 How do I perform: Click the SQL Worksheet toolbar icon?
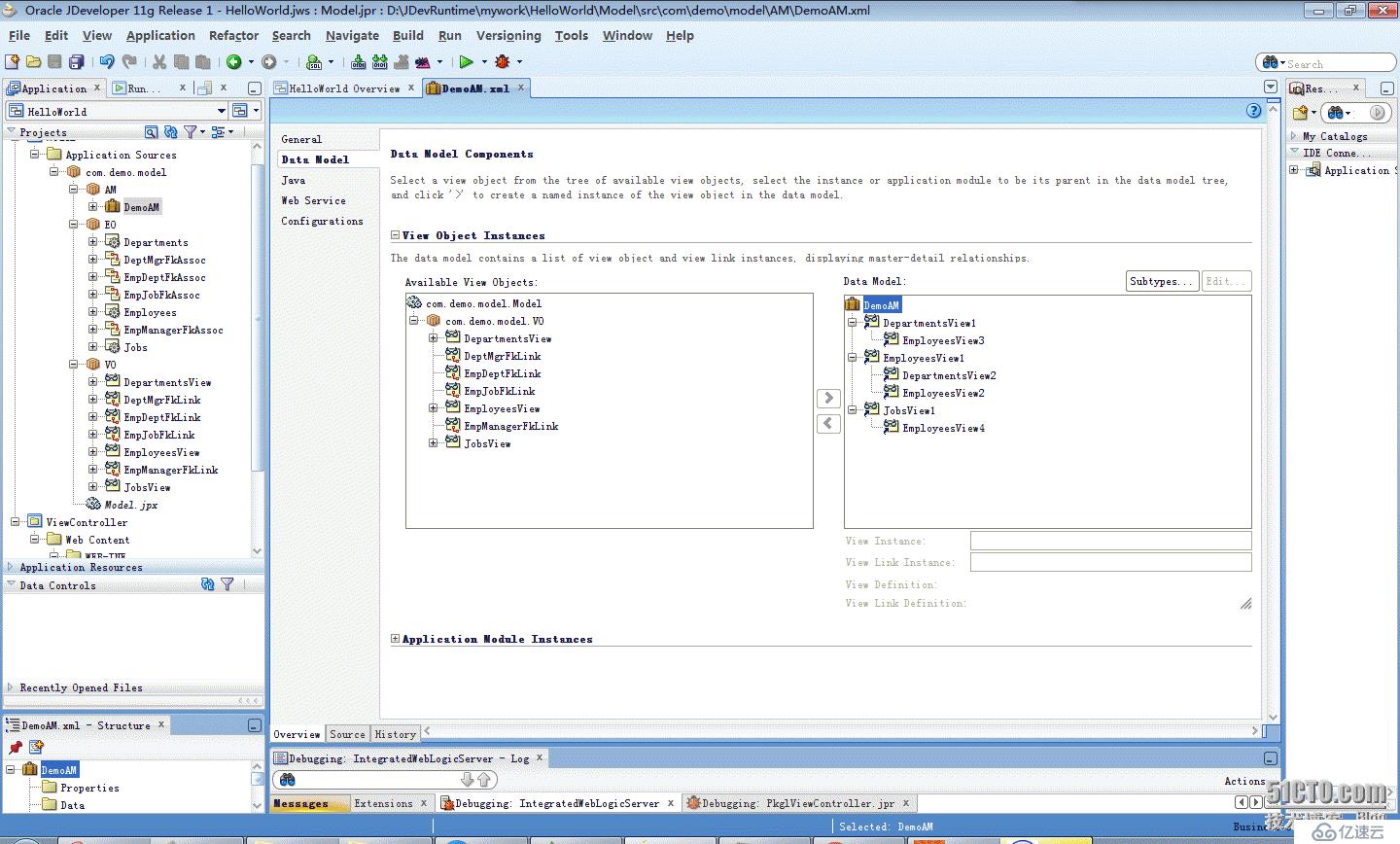click(x=314, y=62)
